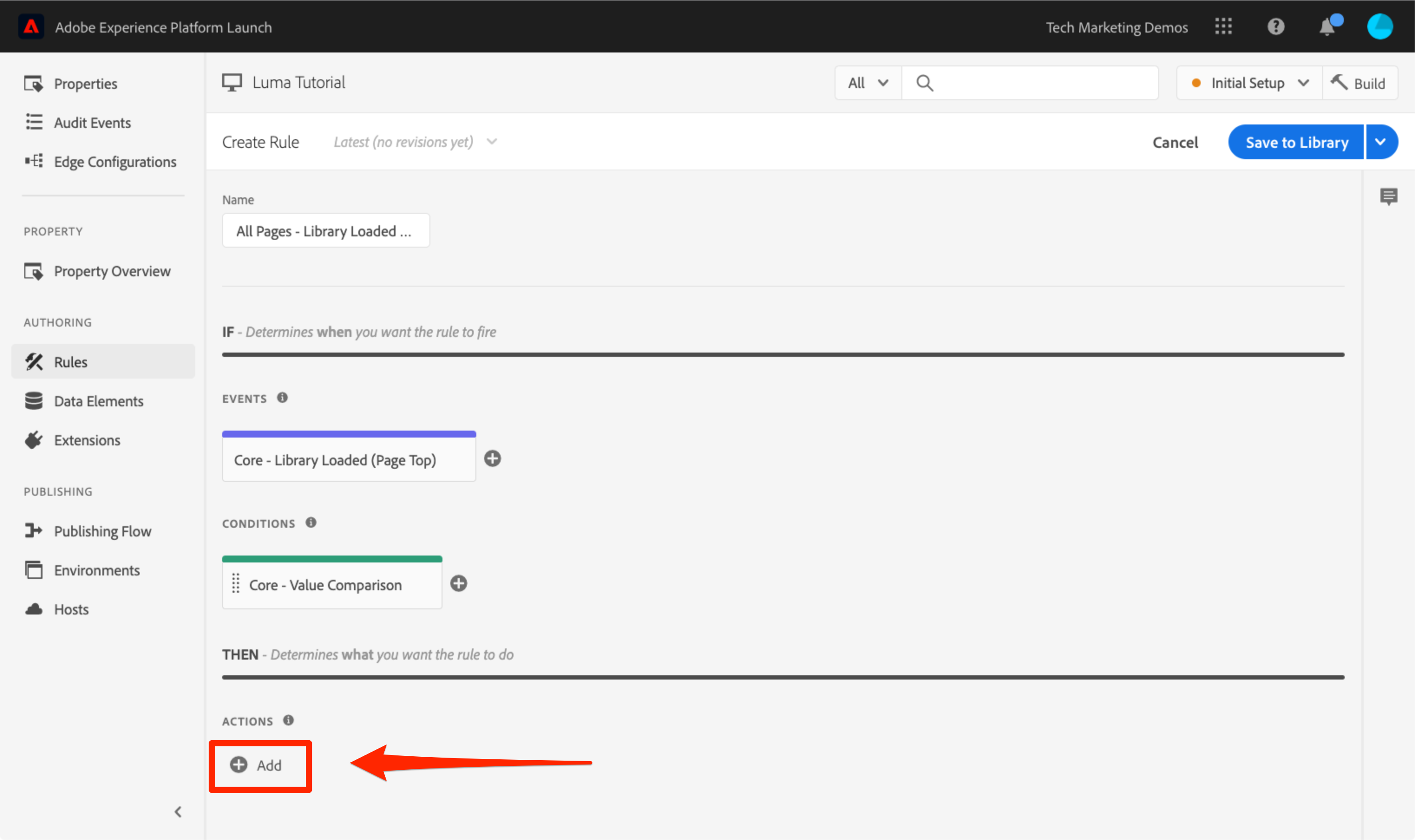The image size is (1415, 840).
Task: Open notifications bell icon
Action: point(1327,26)
